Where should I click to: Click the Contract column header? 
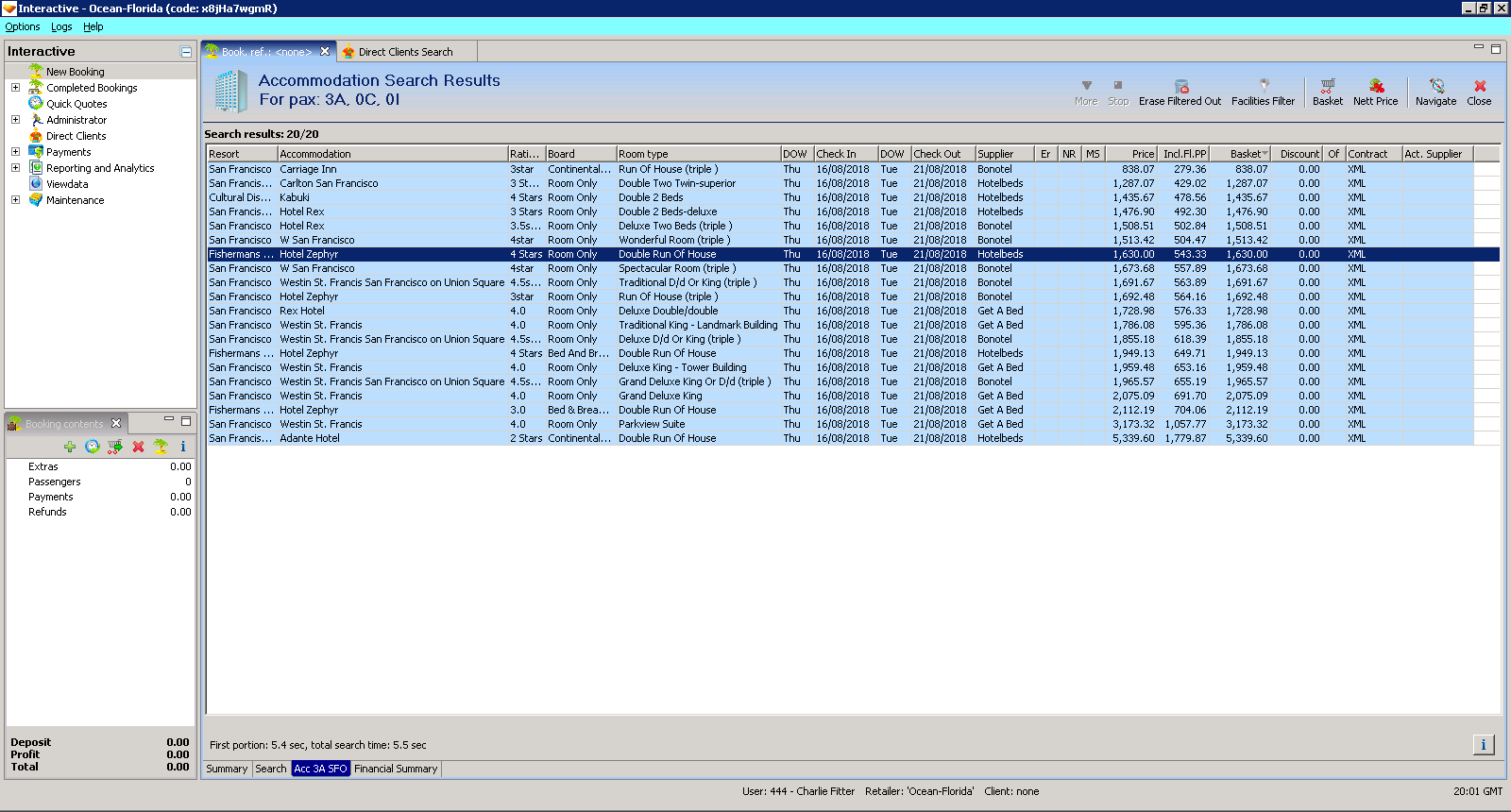point(1373,154)
